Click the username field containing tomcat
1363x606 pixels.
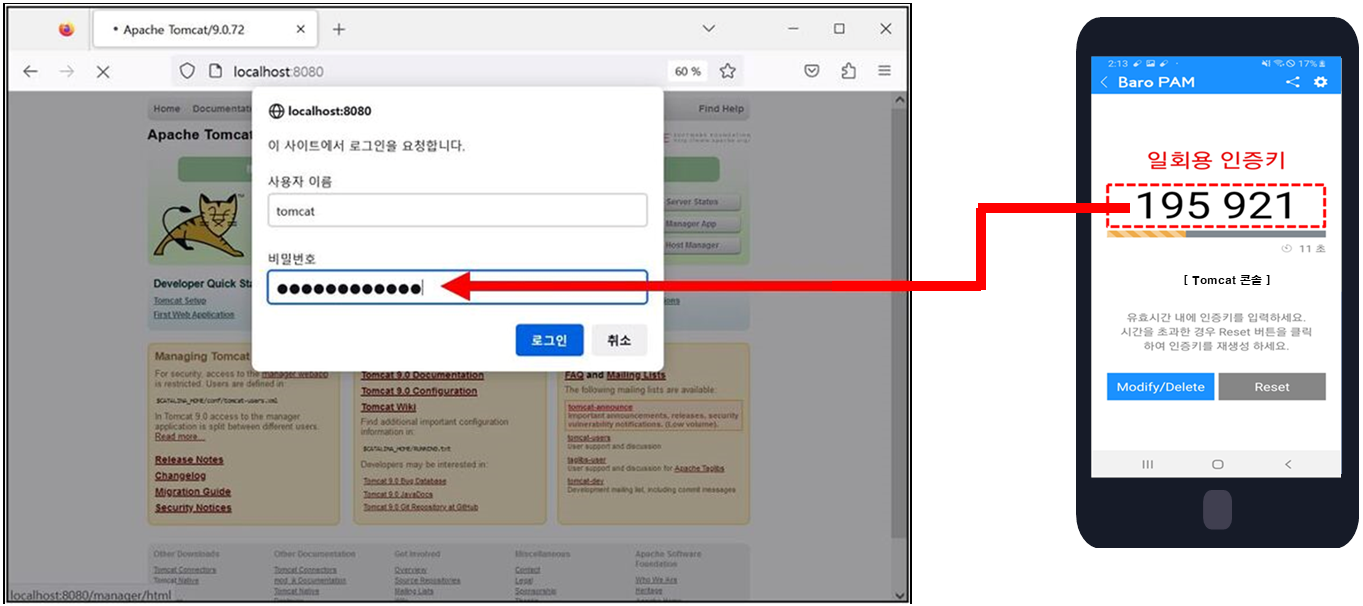457,211
